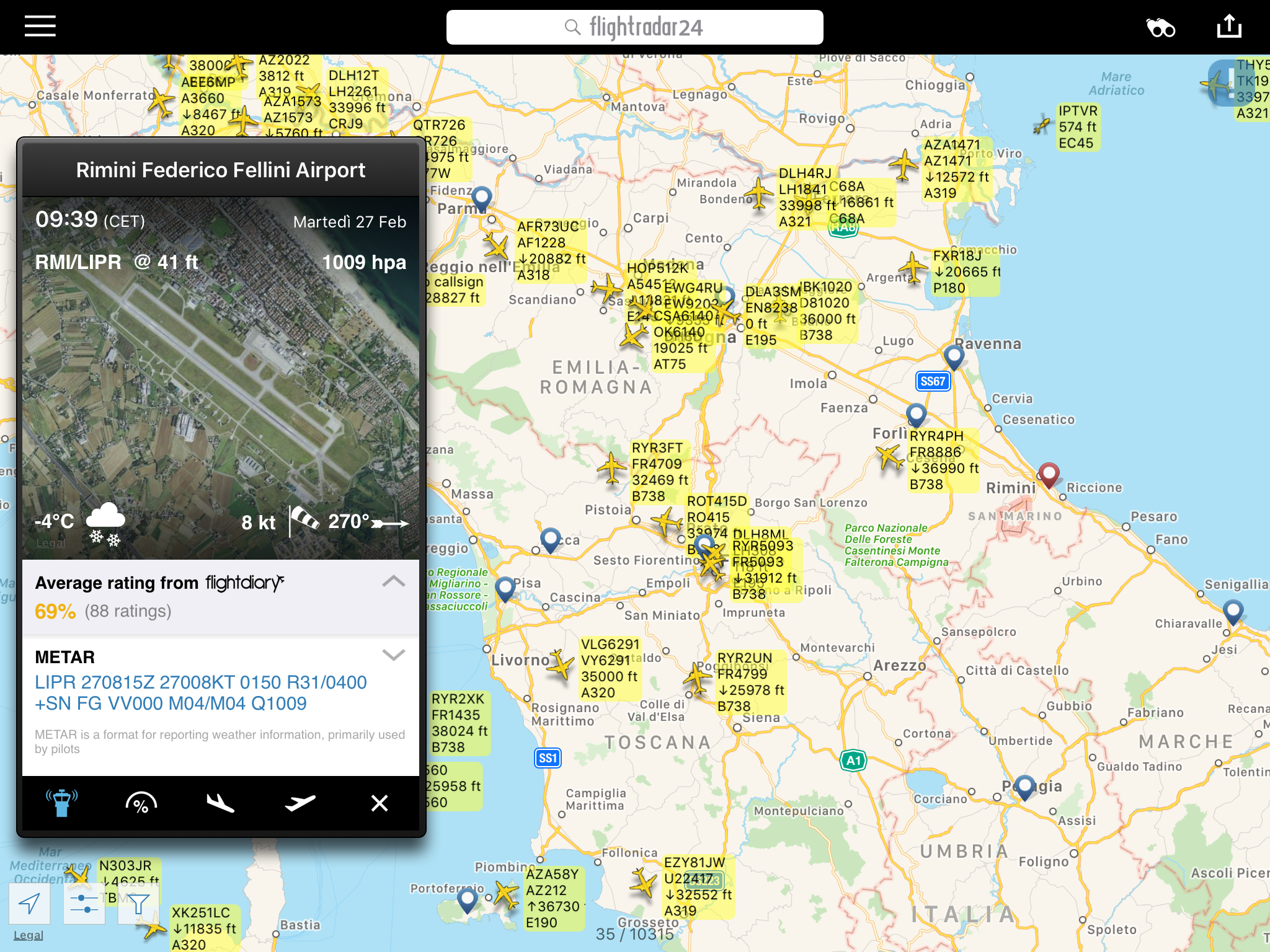Close the Rimini airport panel
The image size is (1270, 952).
click(379, 803)
